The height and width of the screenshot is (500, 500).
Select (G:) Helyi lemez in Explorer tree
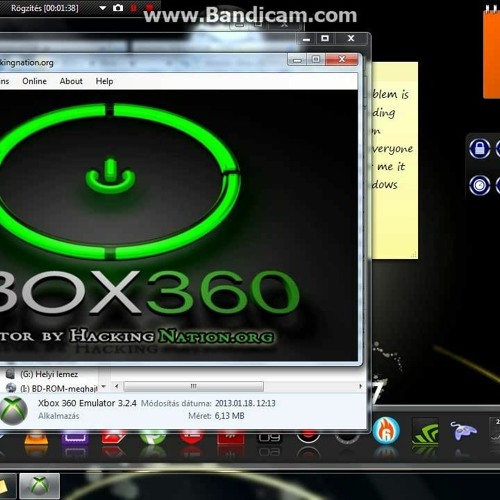(49, 374)
